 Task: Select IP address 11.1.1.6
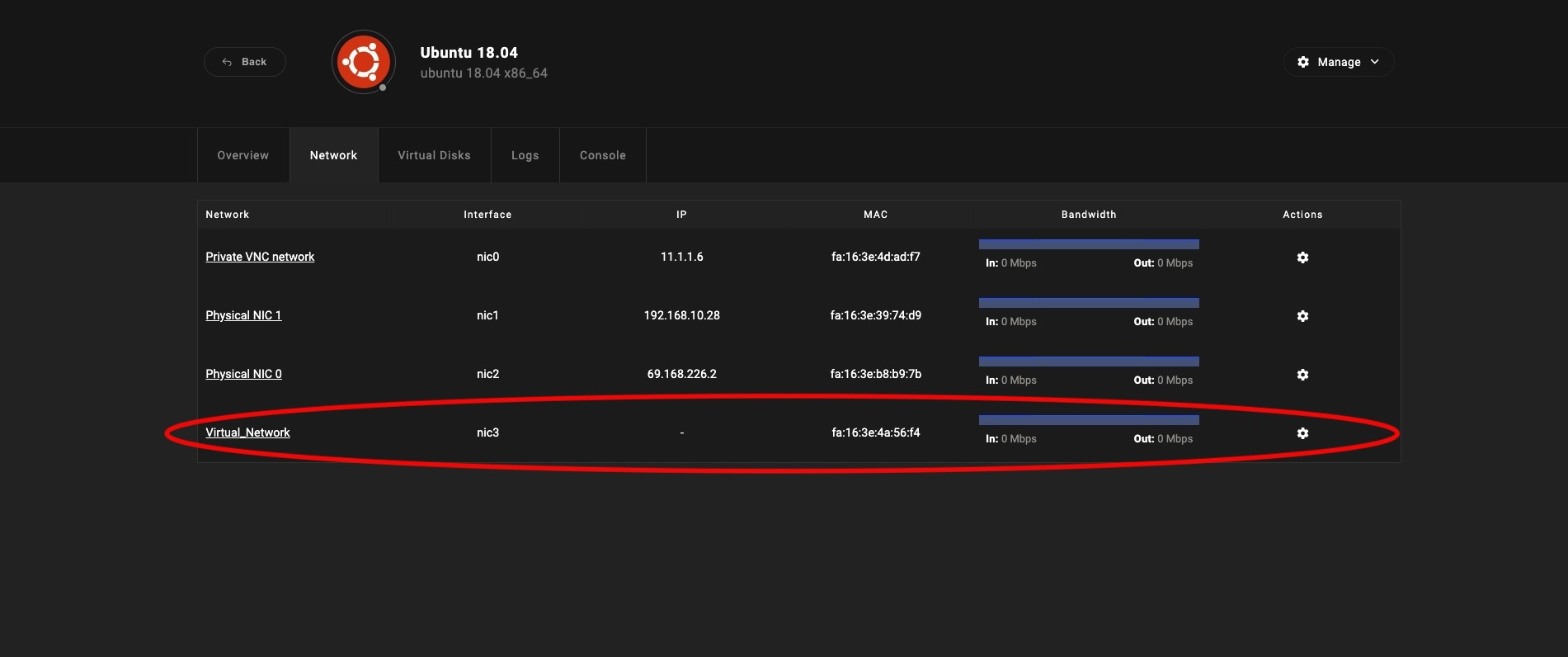(682, 257)
